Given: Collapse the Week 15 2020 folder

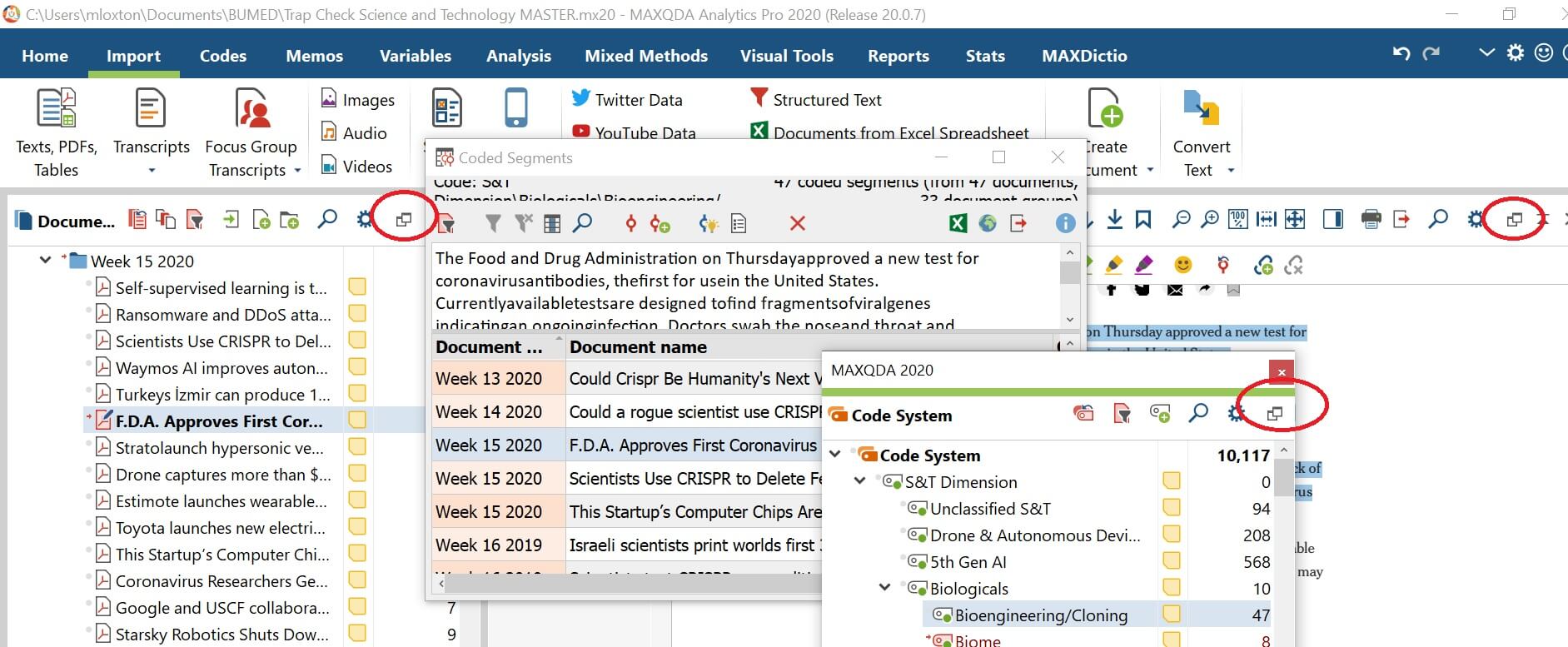Looking at the screenshot, I should 46,261.
